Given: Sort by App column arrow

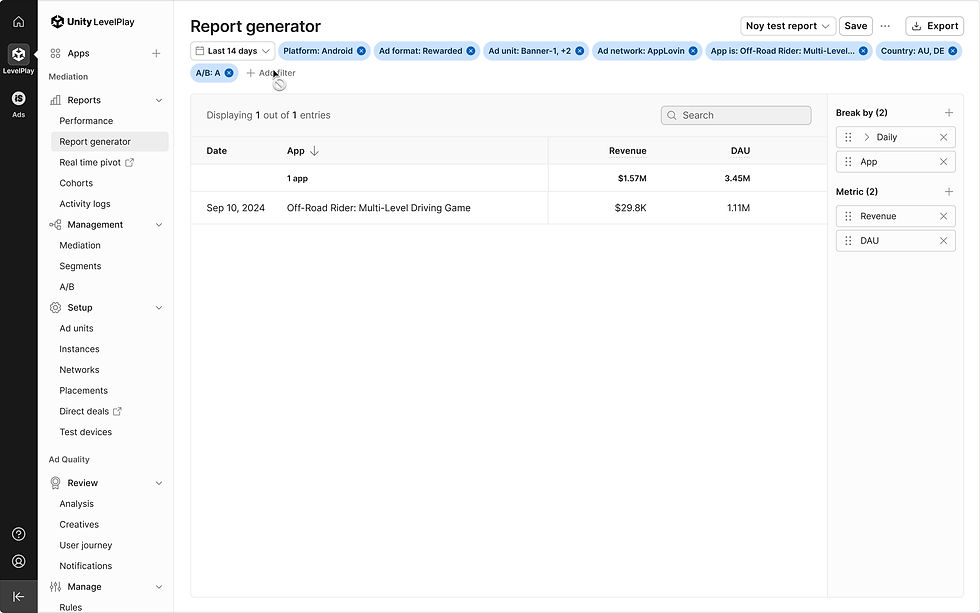Looking at the screenshot, I should click(x=314, y=151).
